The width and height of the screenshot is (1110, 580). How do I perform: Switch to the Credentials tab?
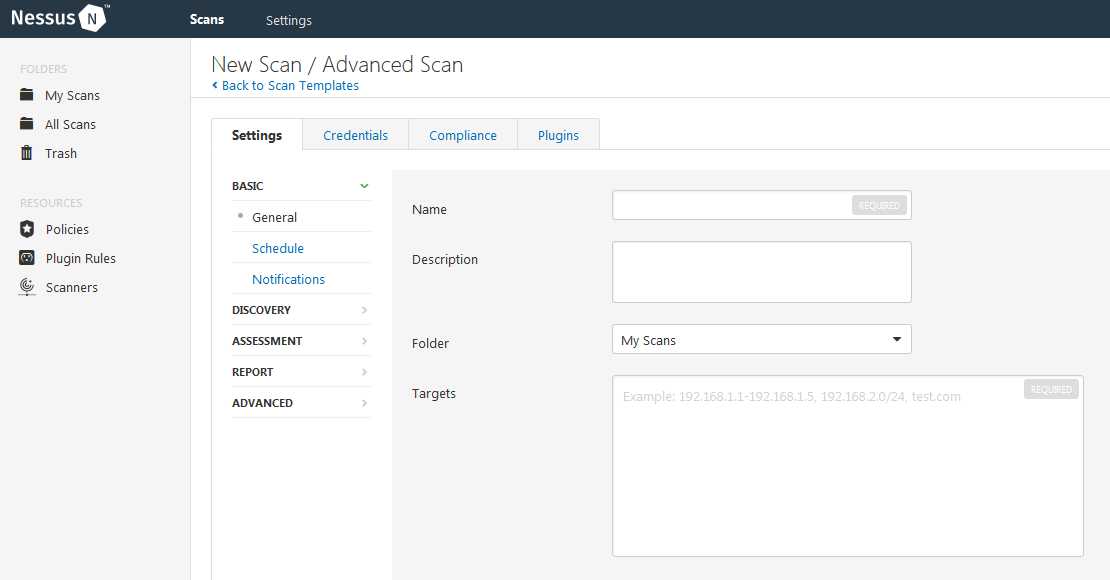click(355, 135)
